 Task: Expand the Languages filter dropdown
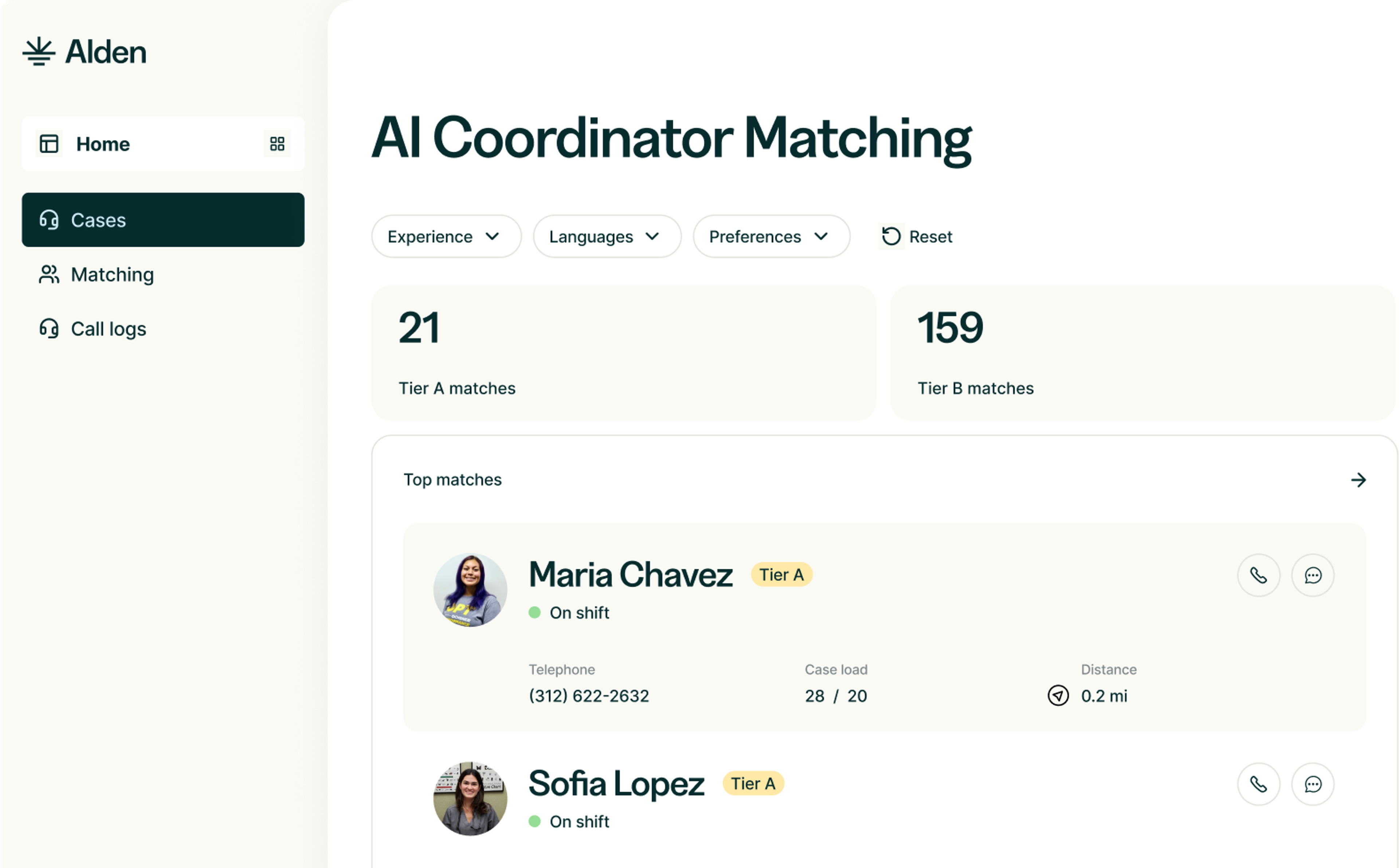tap(607, 236)
